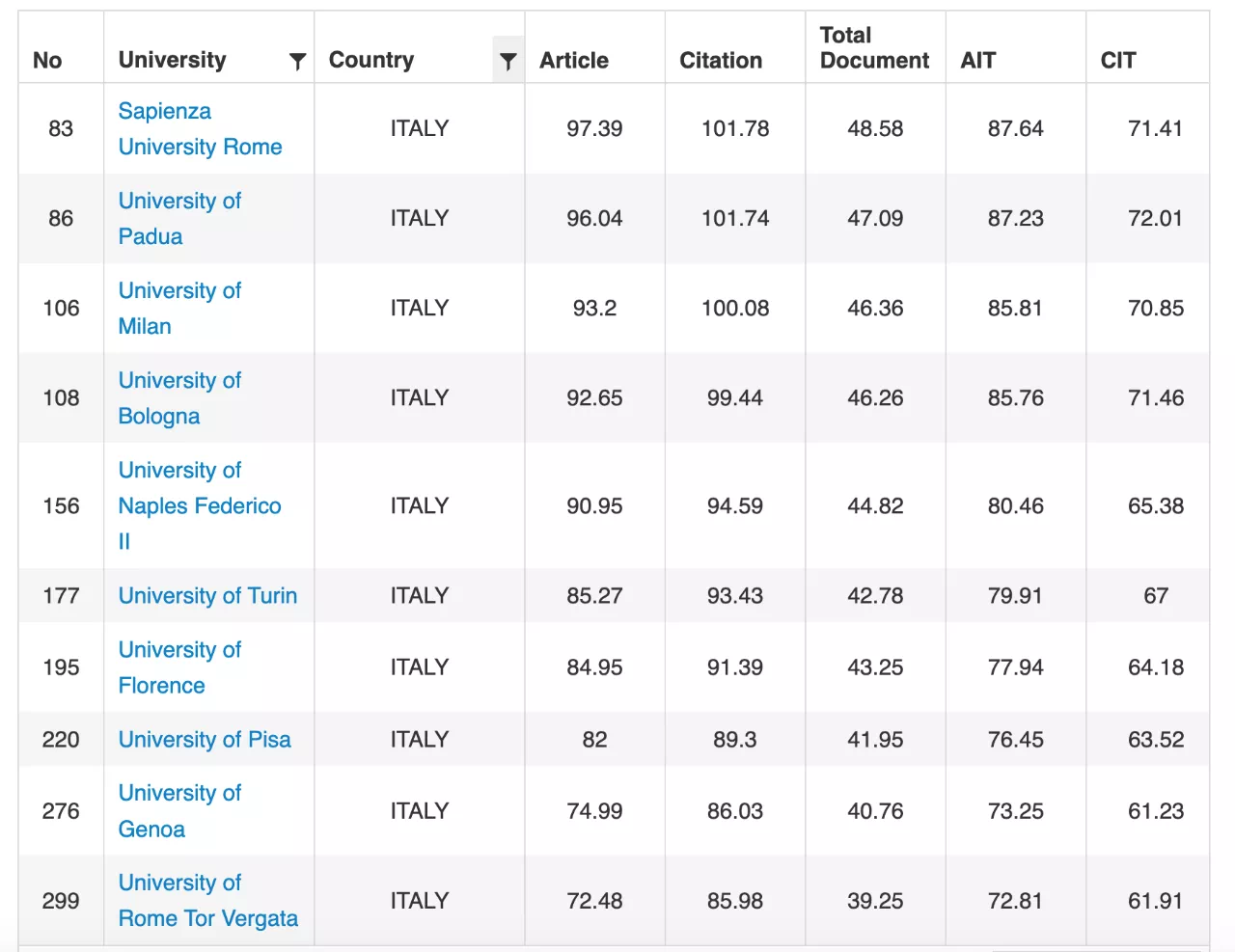This screenshot has height=952, width=1235.
Task: Select rank number 108 cell
Action: coord(61,397)
